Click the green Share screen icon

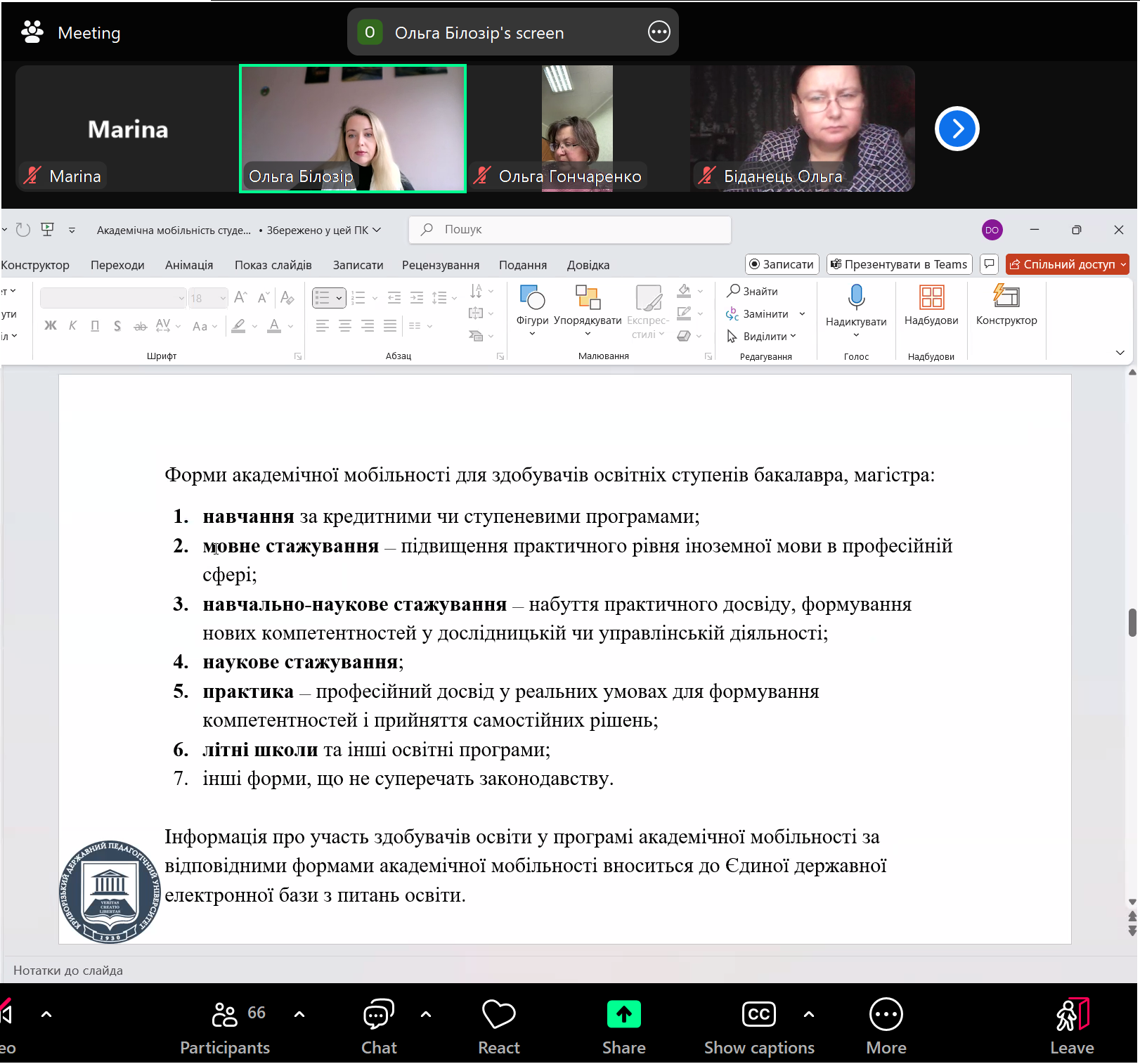[x=623, y=1015]
